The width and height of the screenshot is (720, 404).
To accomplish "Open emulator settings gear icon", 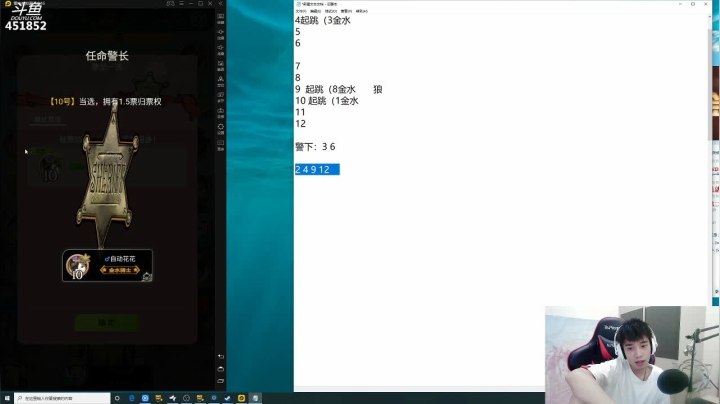I will tap(221, 128).
